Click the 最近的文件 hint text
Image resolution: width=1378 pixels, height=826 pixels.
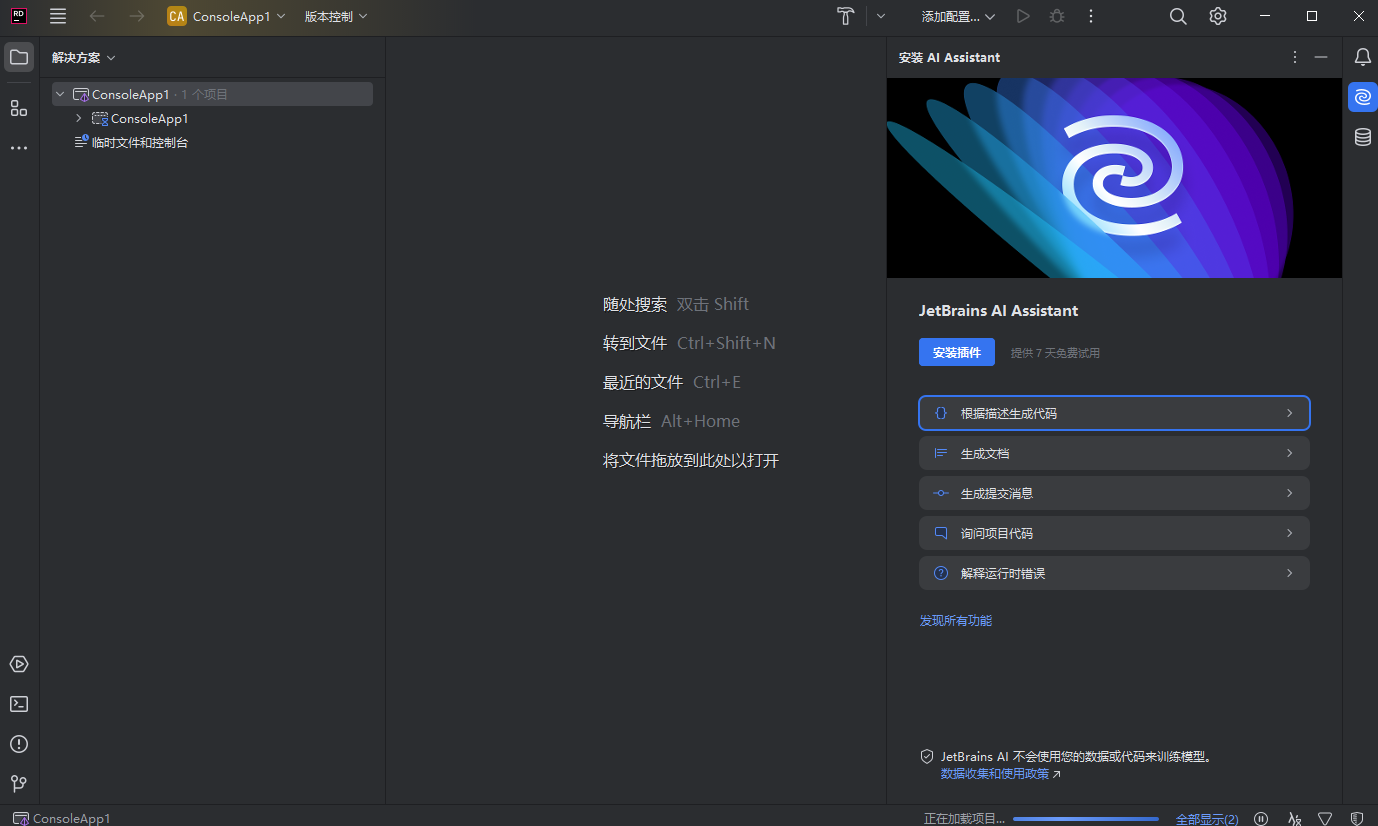pos(643,382)
